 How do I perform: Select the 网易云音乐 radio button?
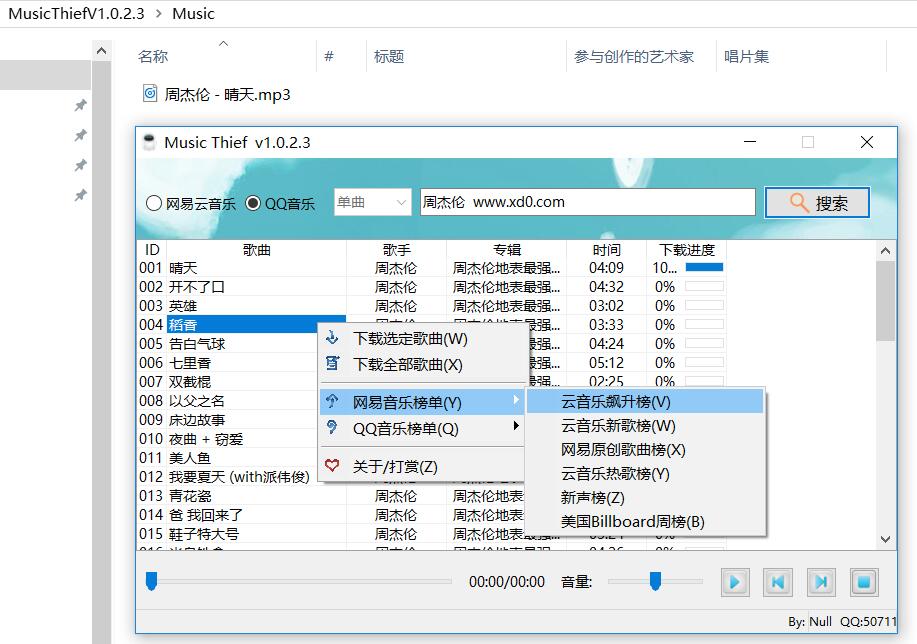(154, 203)
